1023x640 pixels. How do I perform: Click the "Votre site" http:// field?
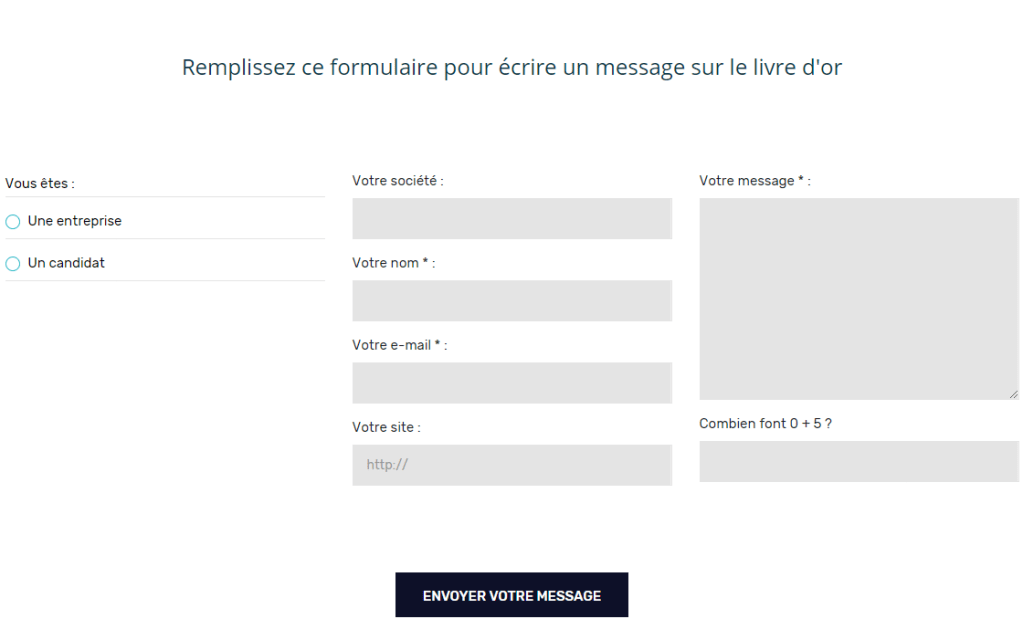(511, 465)
